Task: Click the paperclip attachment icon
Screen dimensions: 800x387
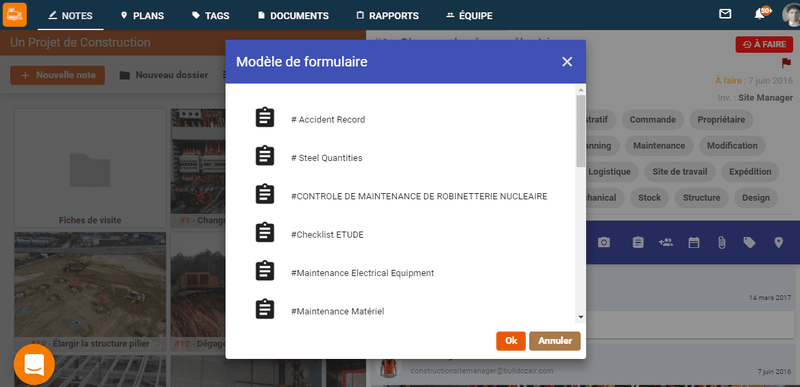Action: pyautogui.click(x=721, y=243)
